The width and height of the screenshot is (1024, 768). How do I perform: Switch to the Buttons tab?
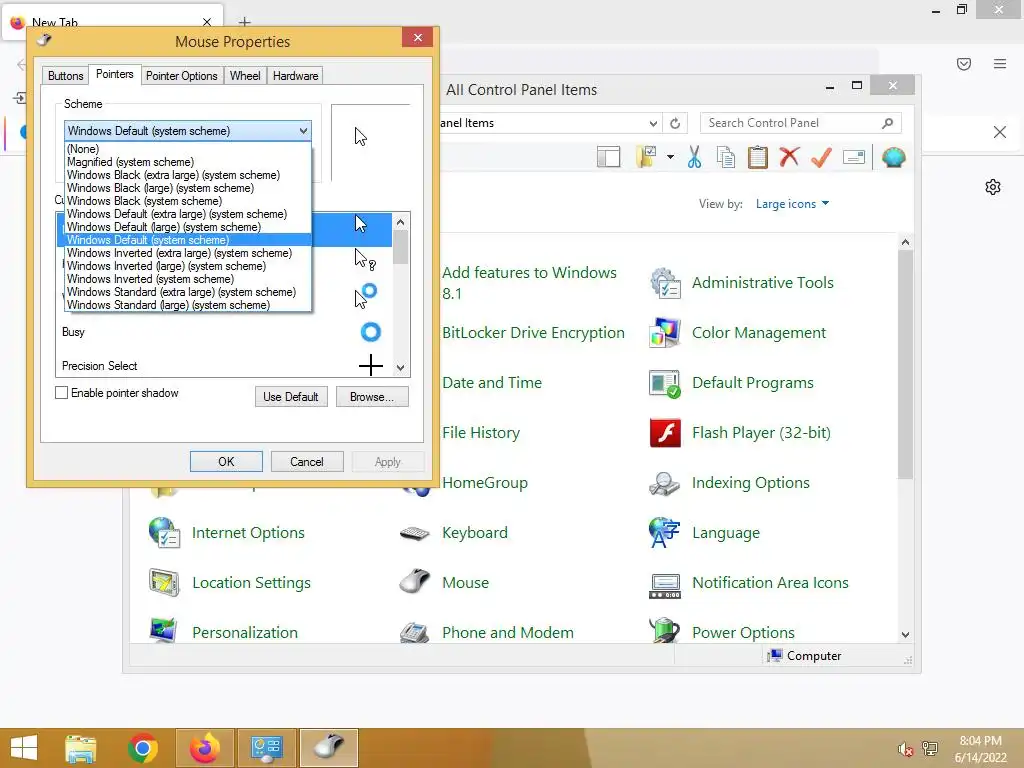pyautogui.click(x=65, y=76)
